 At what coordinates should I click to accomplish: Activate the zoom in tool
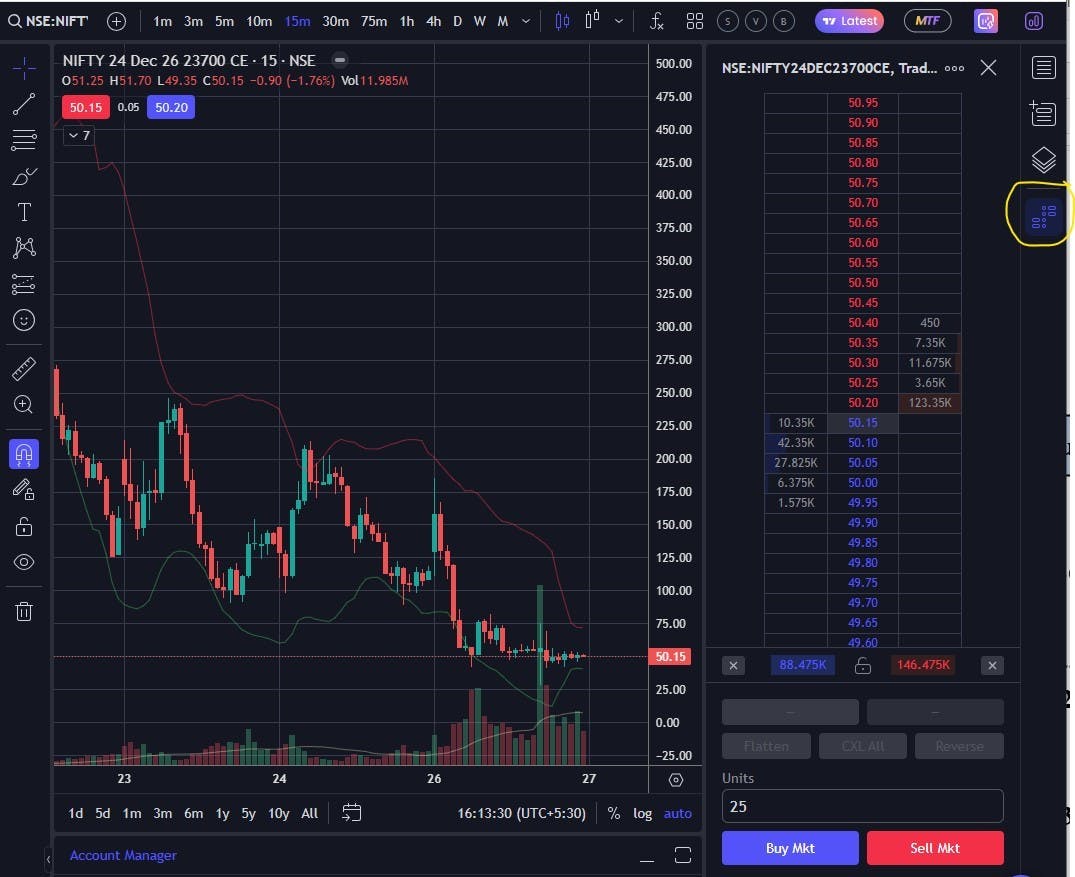pyautogui.click(x=24, y=405)
